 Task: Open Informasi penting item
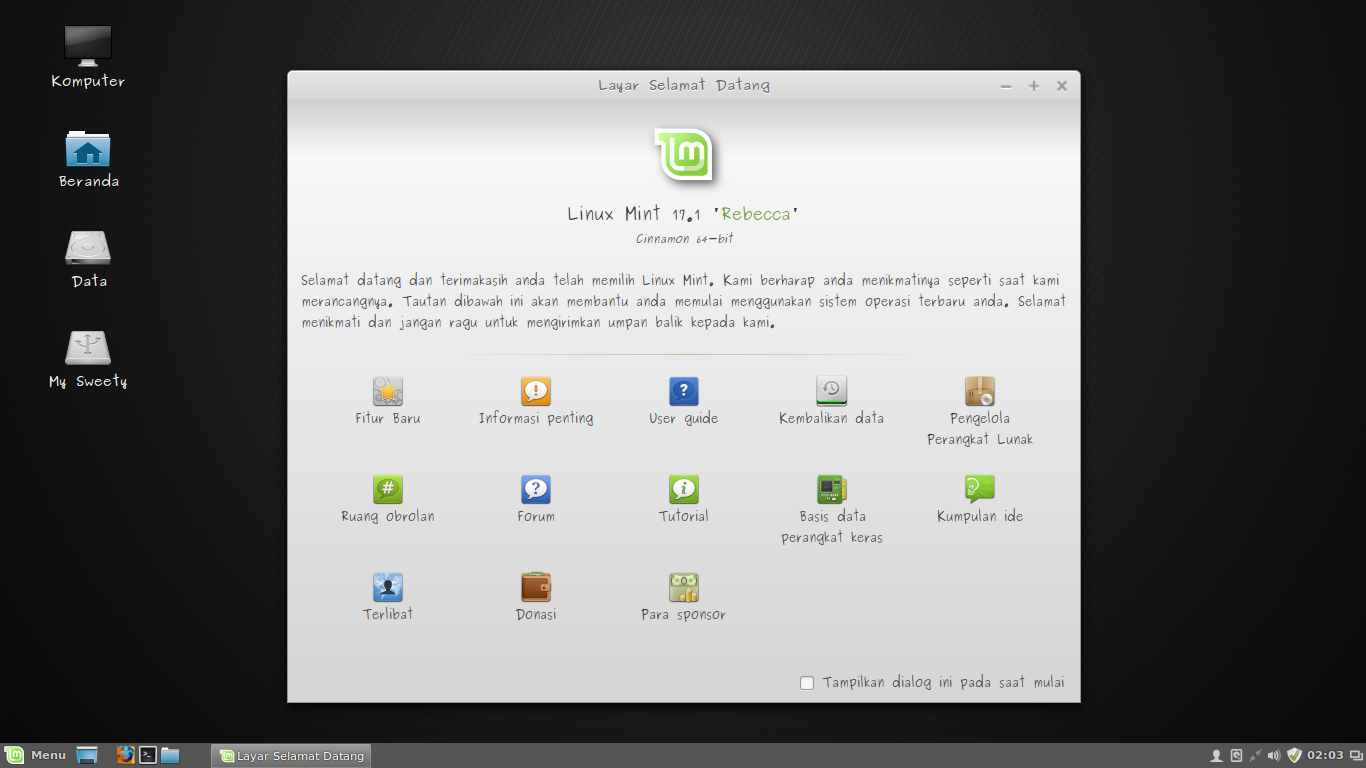pos(536,401)
